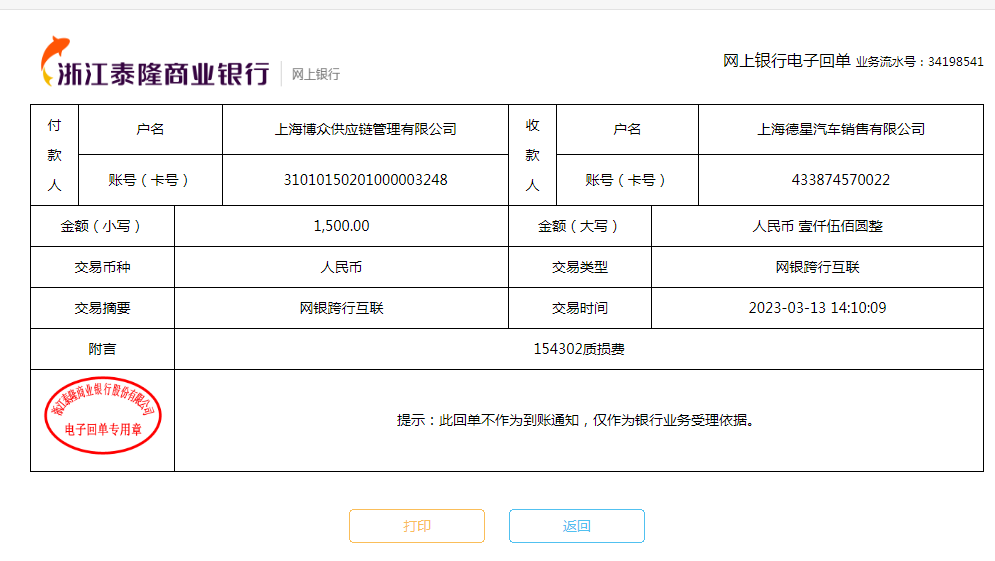This screenshot has width=995, height=561.
Task: Click the payee name 上海德星汽车销售有限公司
Action: point(840,129)
